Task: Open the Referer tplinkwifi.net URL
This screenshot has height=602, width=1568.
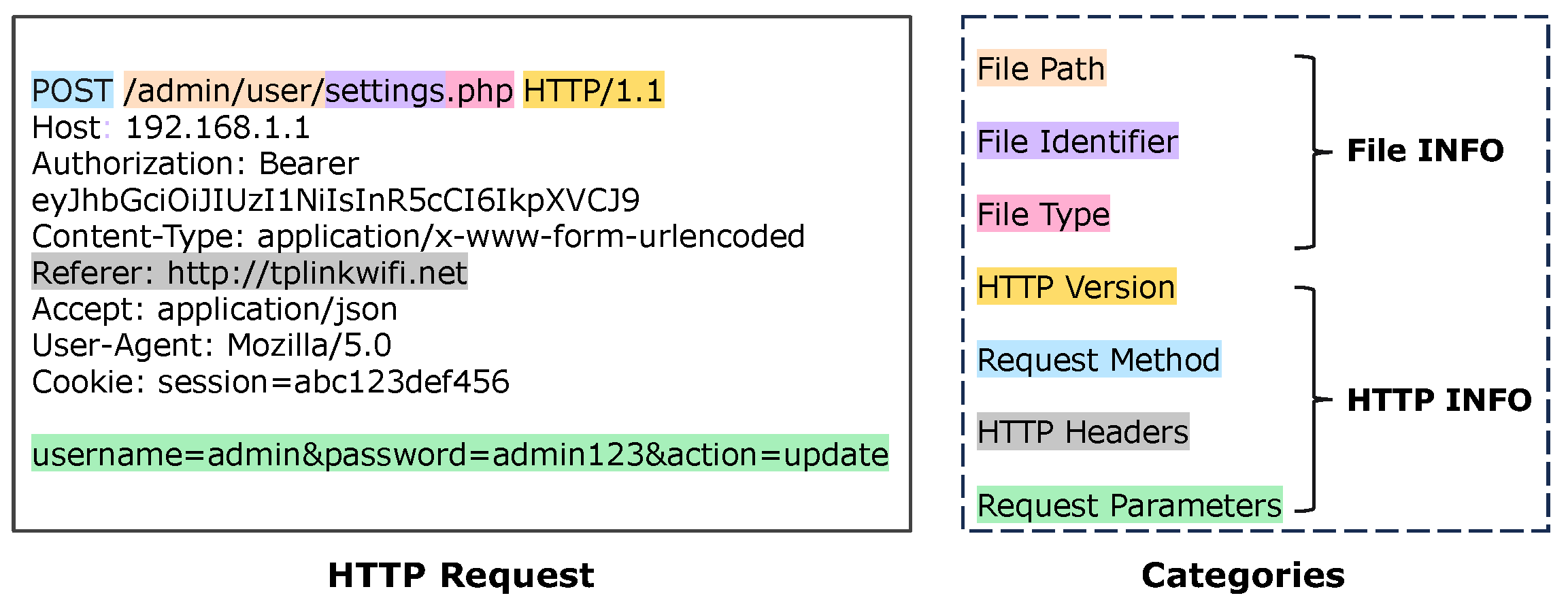Action: click(317, 273)
